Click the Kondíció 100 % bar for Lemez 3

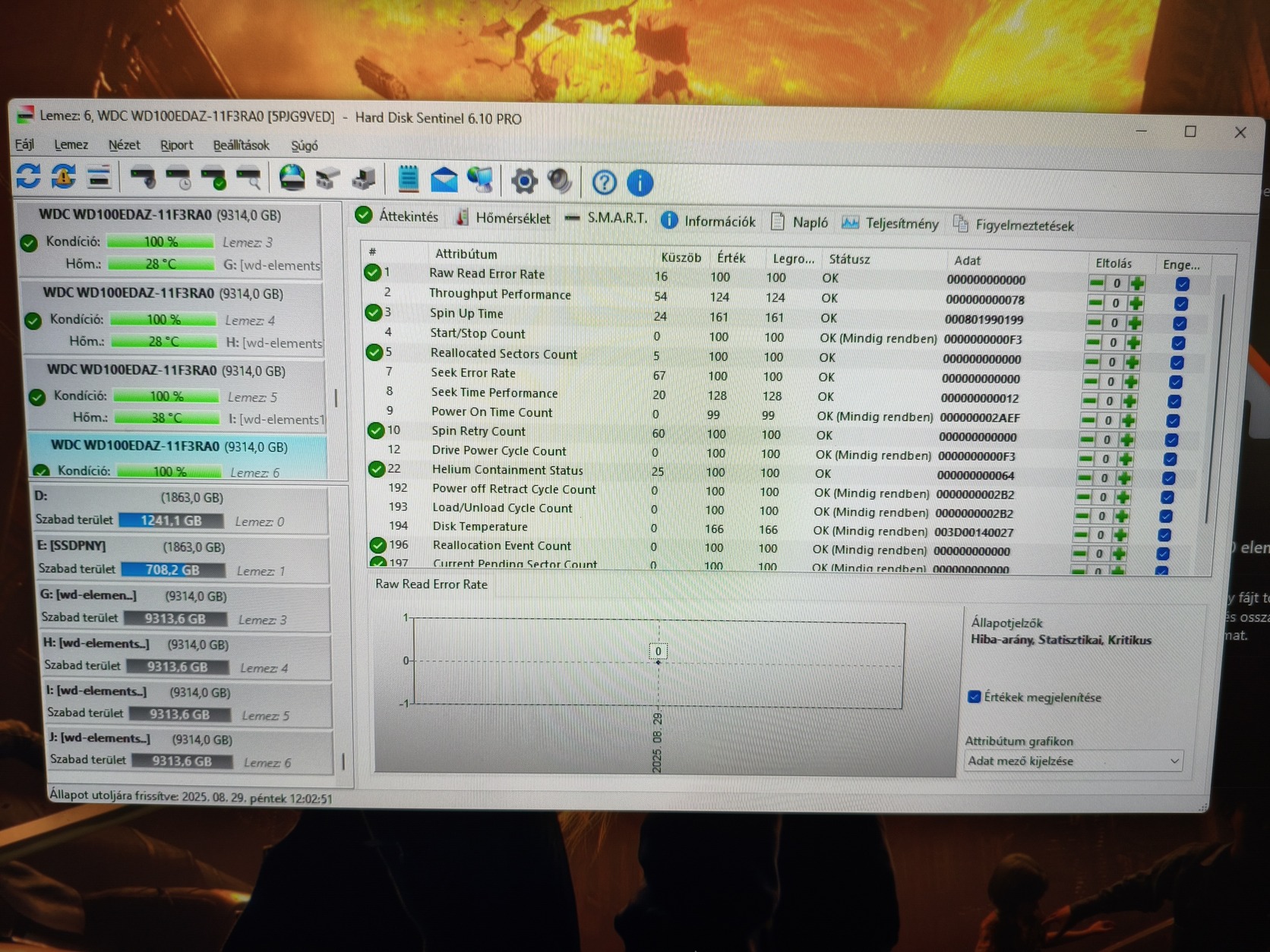160,241
